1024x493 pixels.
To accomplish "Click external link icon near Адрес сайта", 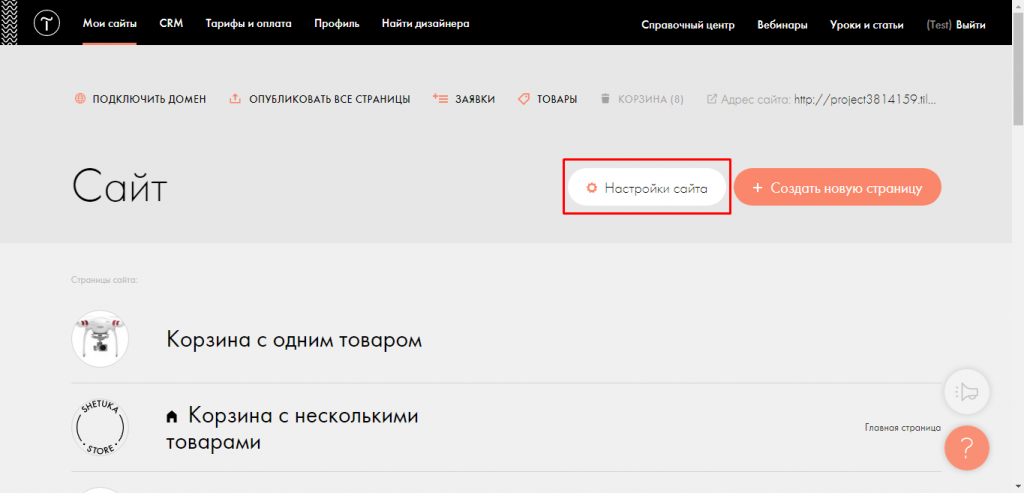I will pyautogui.click(x=712, y=100).
